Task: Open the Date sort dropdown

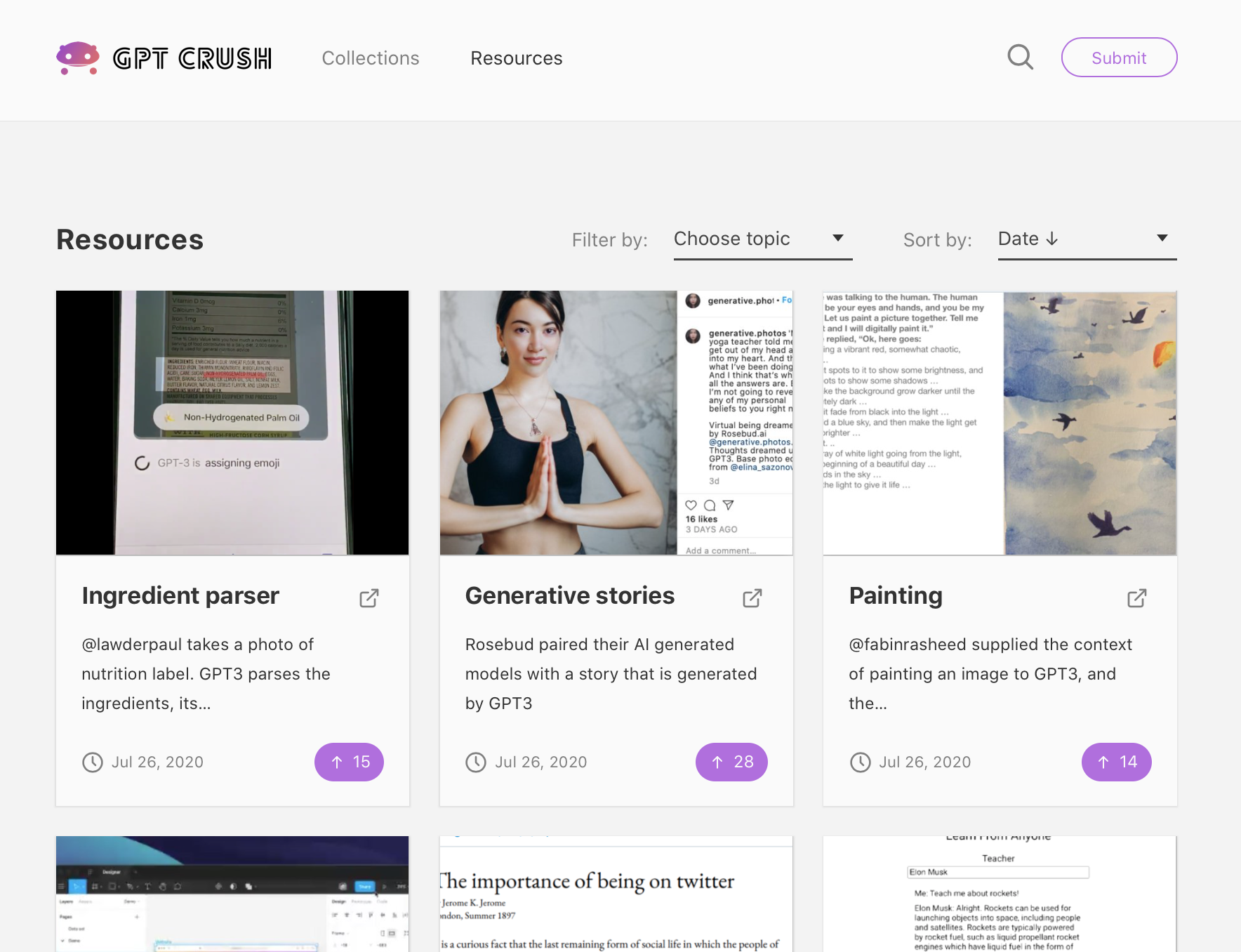Action: (x=1087, y=239)
